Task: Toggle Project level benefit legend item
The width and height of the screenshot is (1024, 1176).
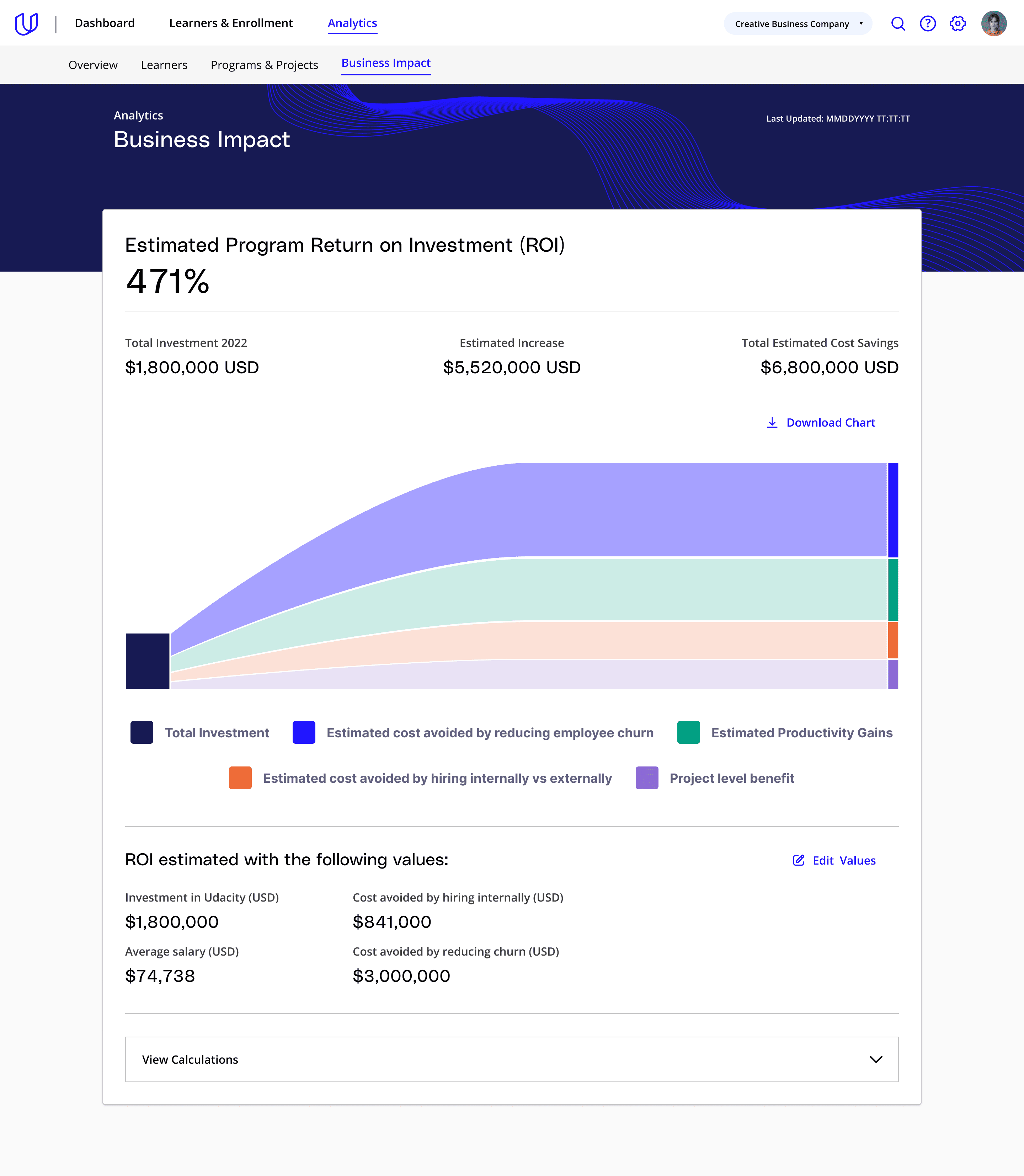Action: tap(714, 778)
